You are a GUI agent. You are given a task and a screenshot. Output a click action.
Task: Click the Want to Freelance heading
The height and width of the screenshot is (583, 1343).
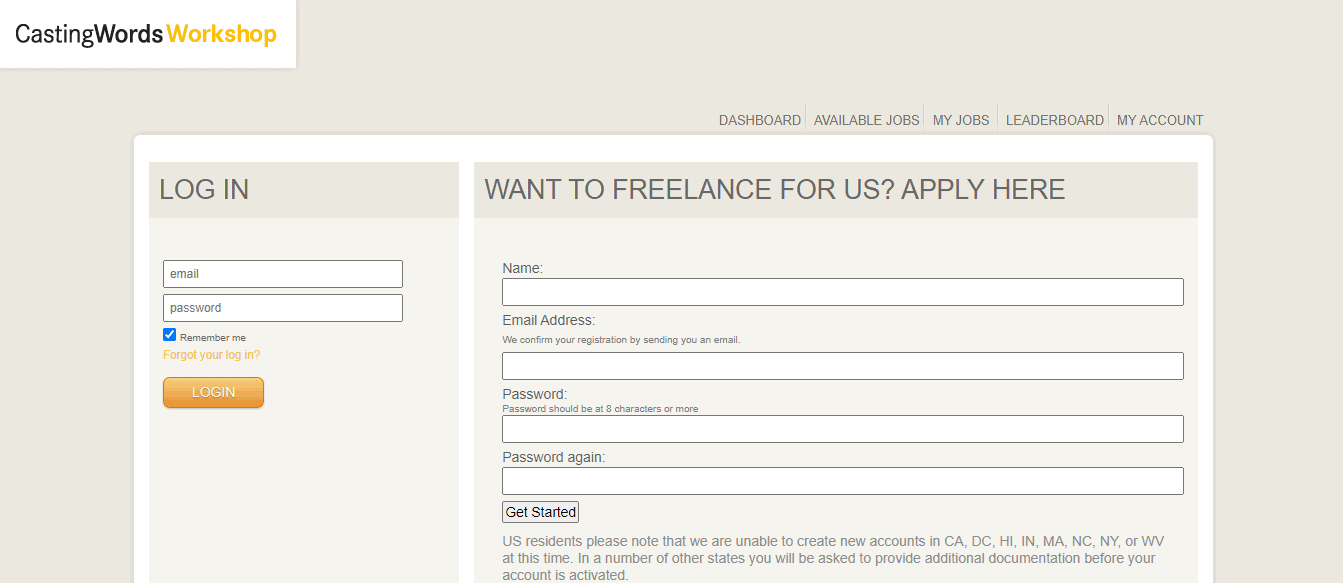point(775,190)
